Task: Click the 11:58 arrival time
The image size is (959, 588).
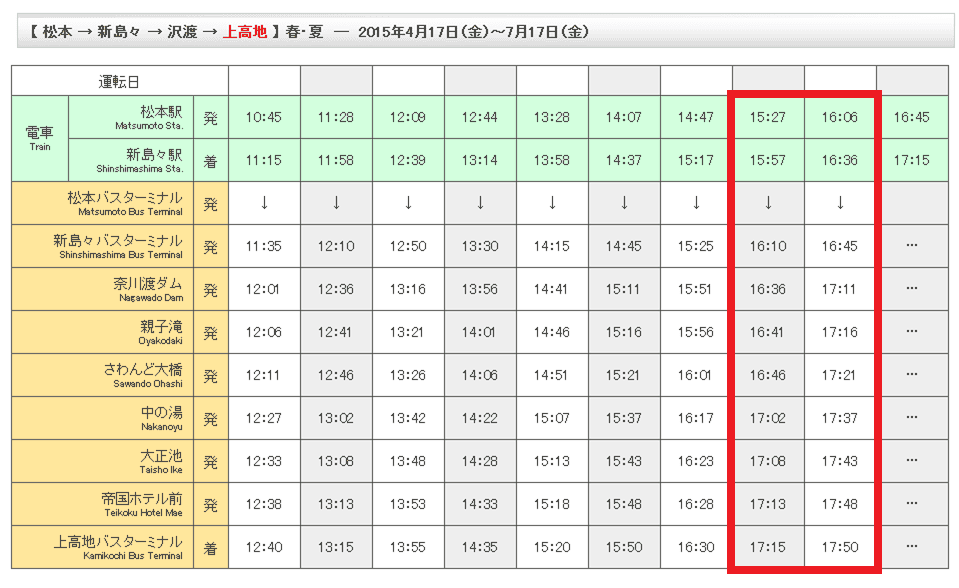Action: [x=336, y=160]
